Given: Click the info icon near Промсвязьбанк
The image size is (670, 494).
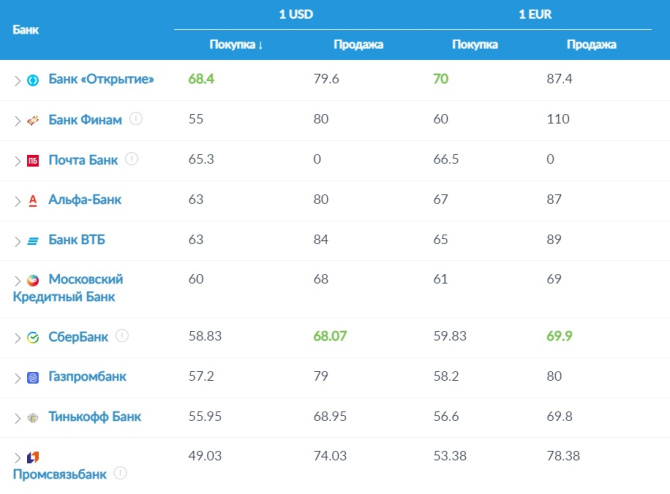Looking at the screenshot, I should pyautogui.click(x=121, y=473).
